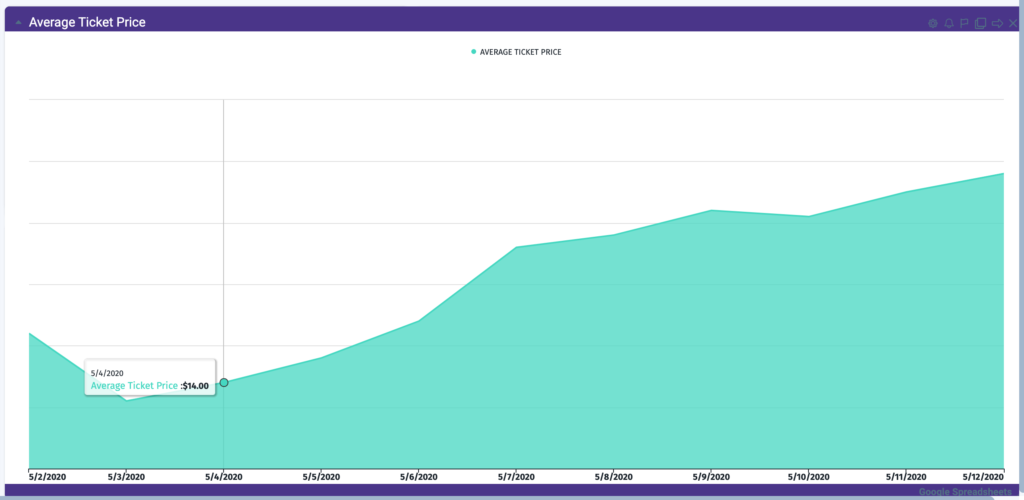Click the 5/2/2020 axis label

[x=47, y=477]
